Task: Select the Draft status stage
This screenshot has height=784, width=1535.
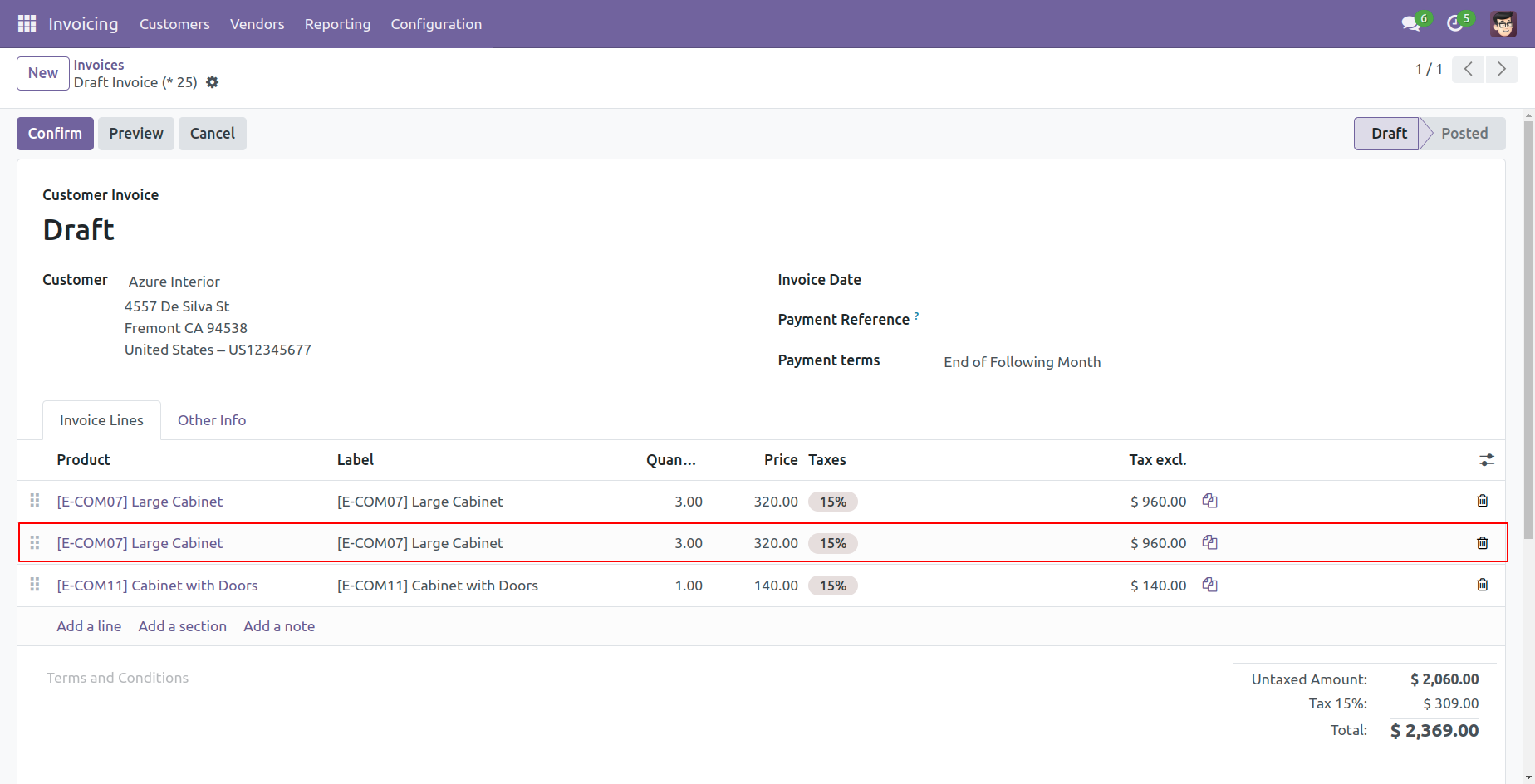Action: (1388, 134)
